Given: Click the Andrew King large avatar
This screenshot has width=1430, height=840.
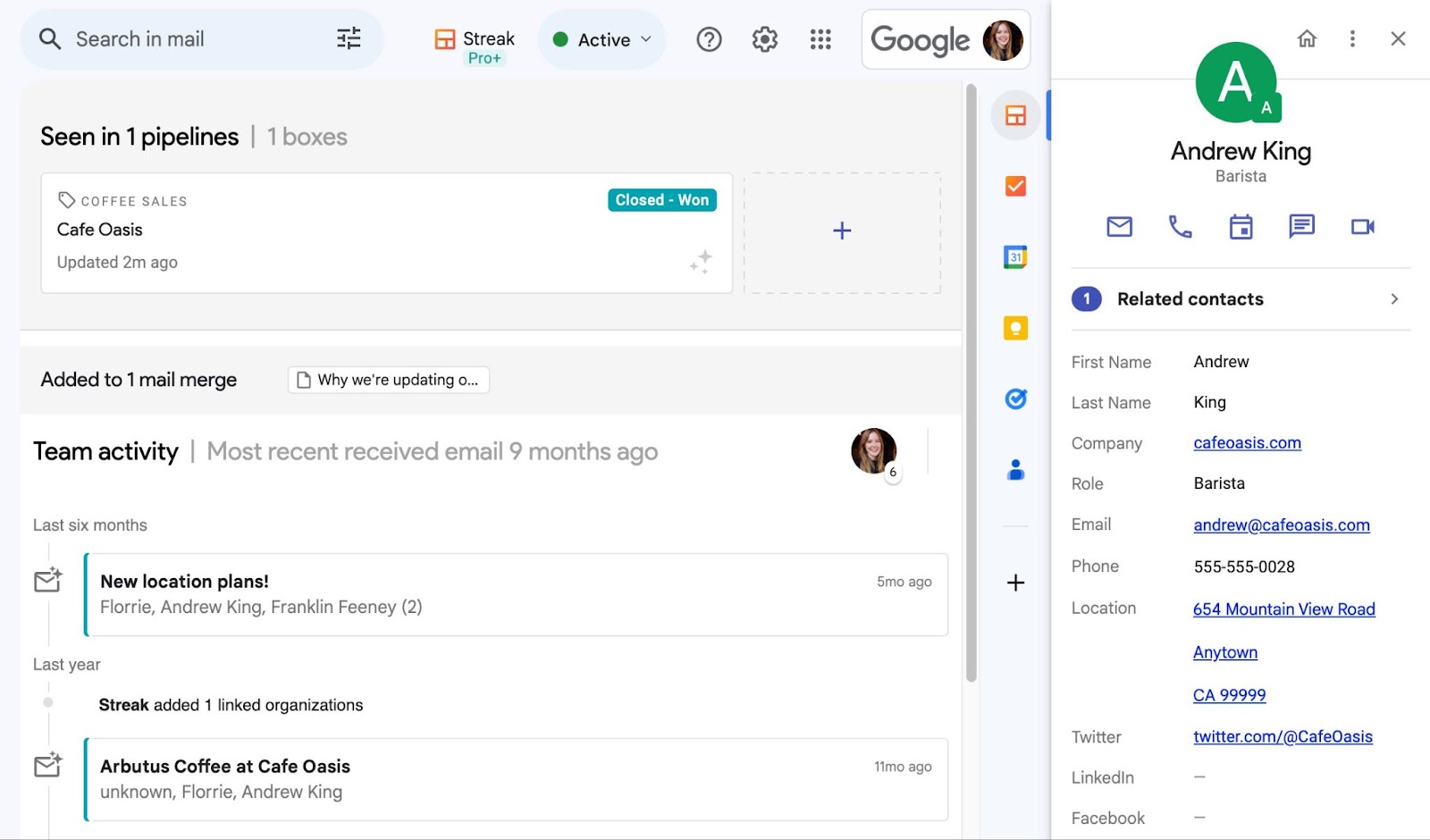Looking at the screenshot, I should pos(1236,82).
